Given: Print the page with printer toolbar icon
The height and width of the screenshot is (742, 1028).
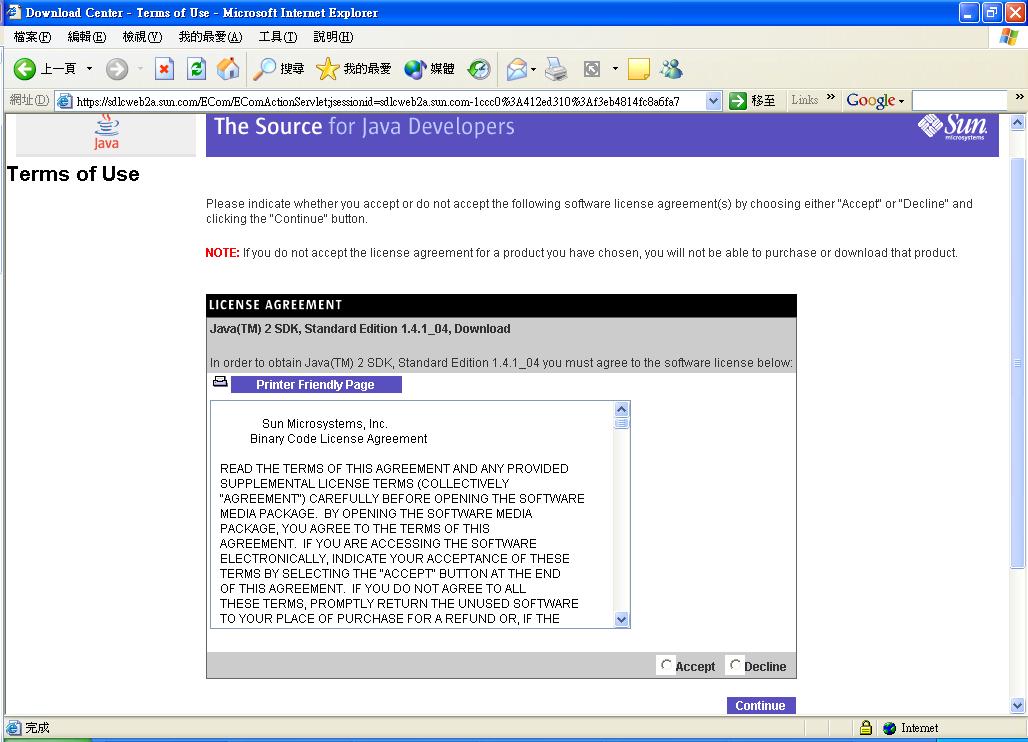Looking at the screenshot, I should [x=556, y=69].
